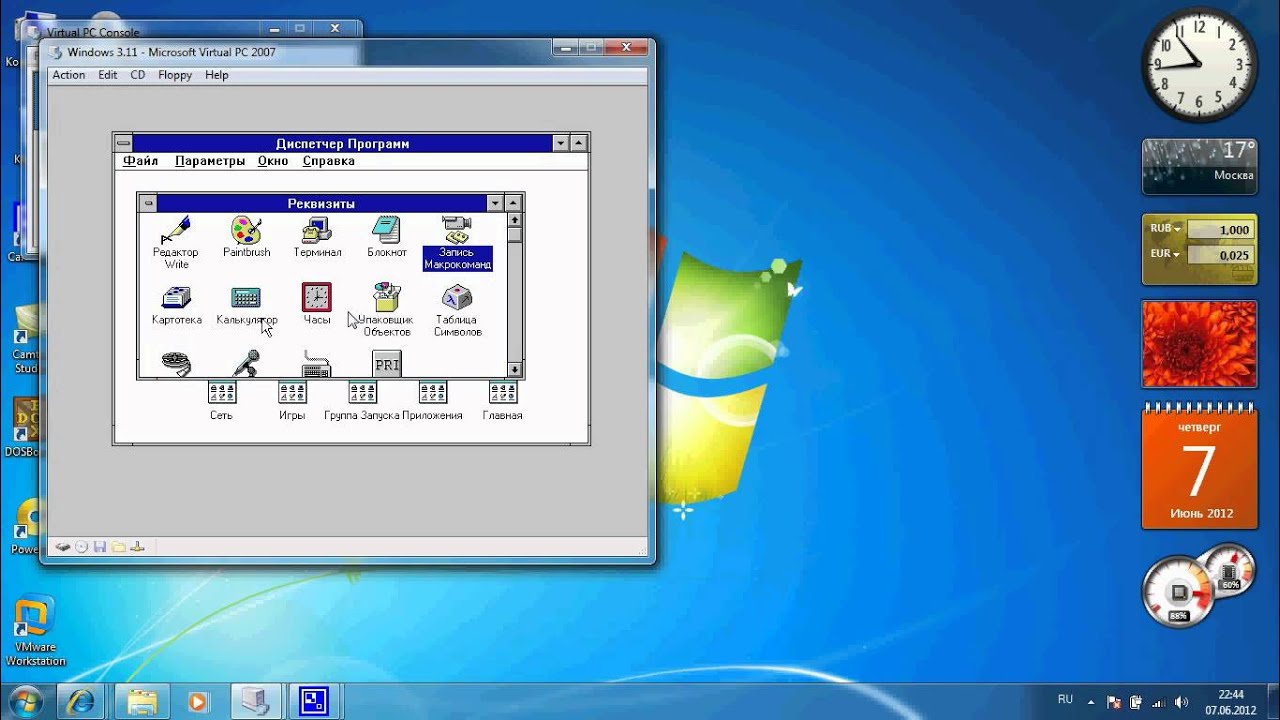Switch to Virtual PC Console taskbar button
This screenshot has height=720, width=1280.
(x=255, y=701)
